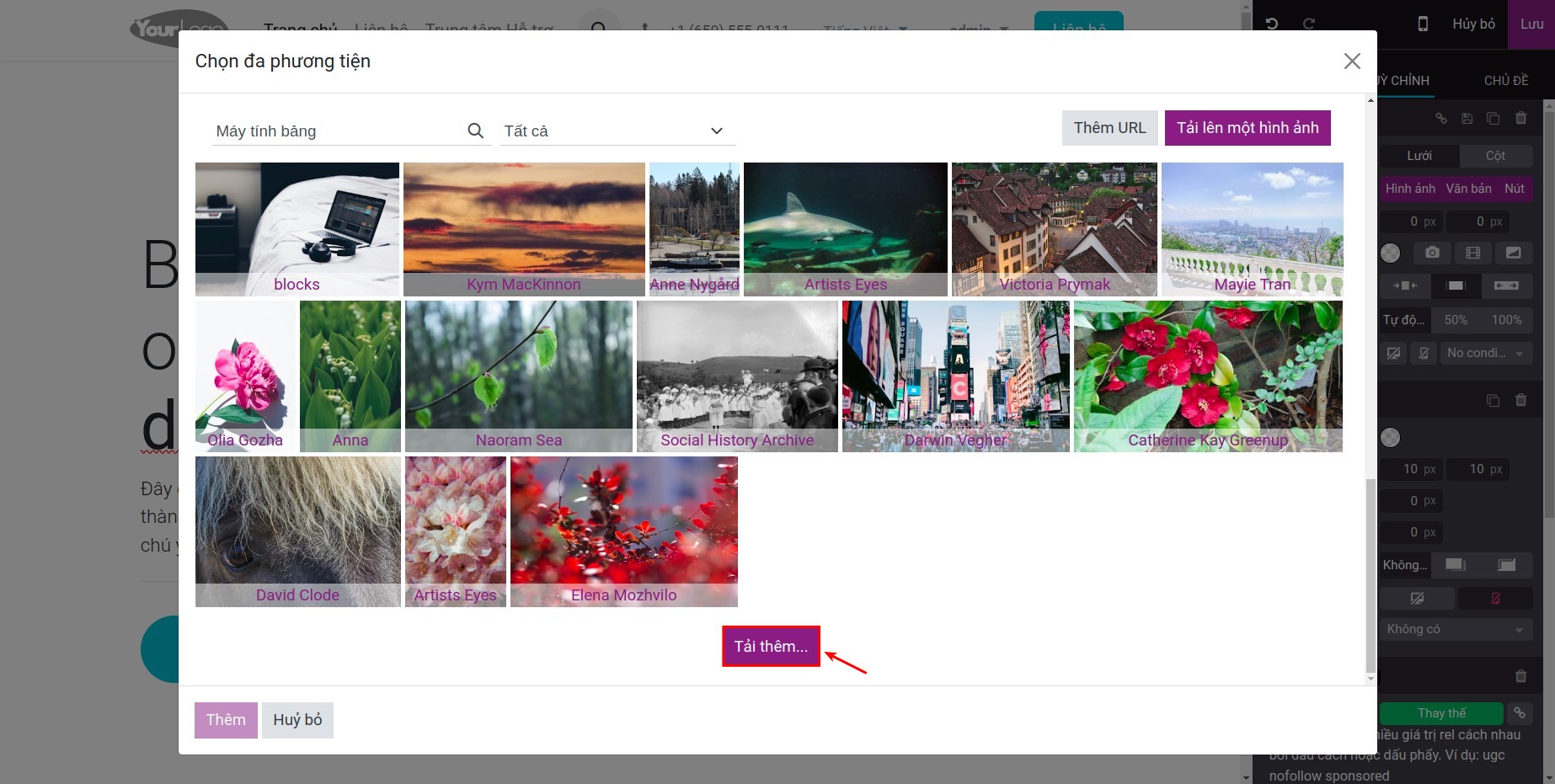Open the No condi... visibility dropdown
Viewport: 1555px width, 784px height.
click(1485, 353)
